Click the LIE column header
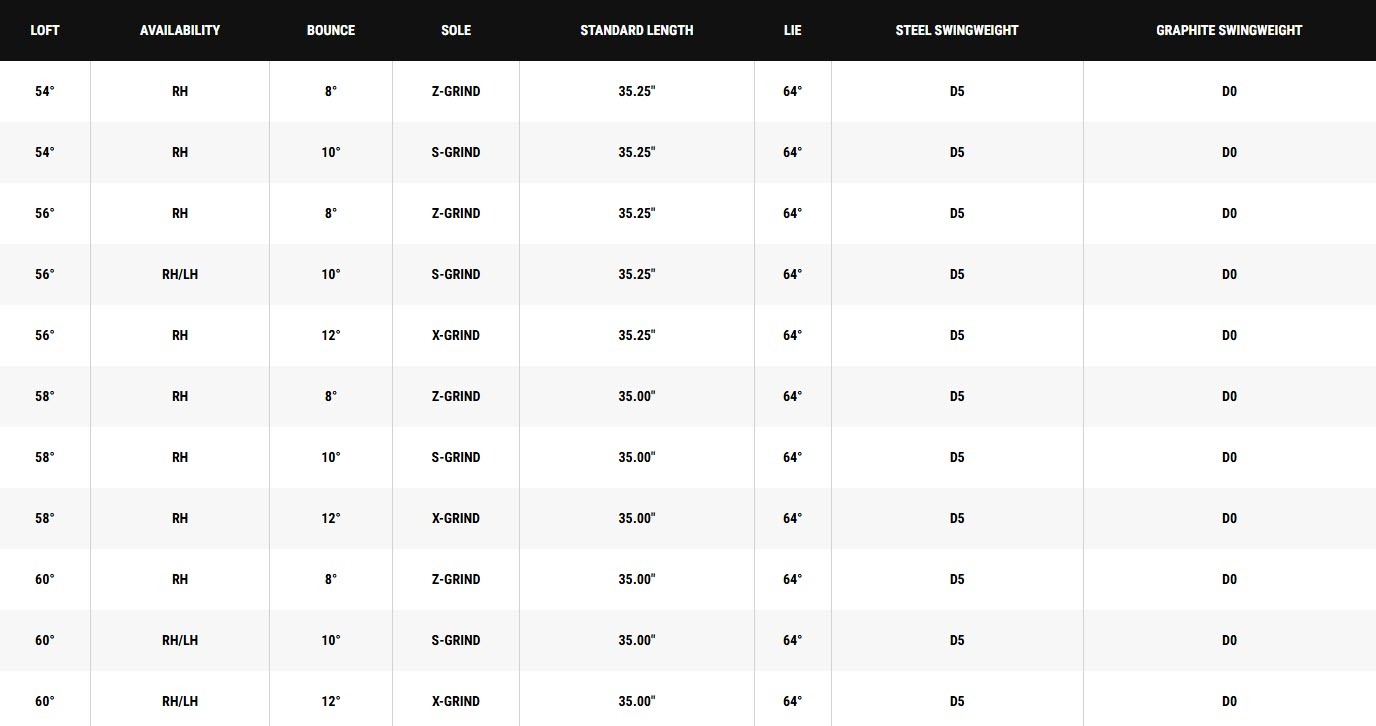 793,30
